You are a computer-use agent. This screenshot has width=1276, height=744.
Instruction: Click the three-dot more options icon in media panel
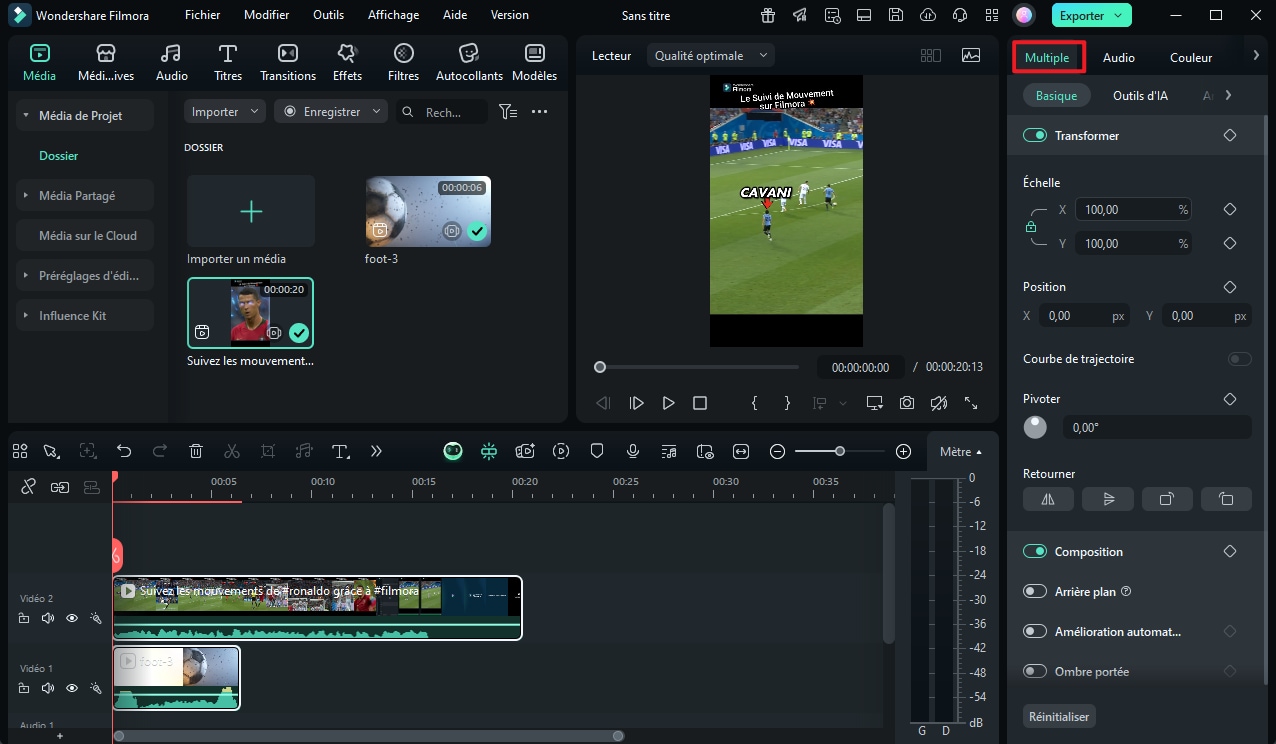[540, 112]
